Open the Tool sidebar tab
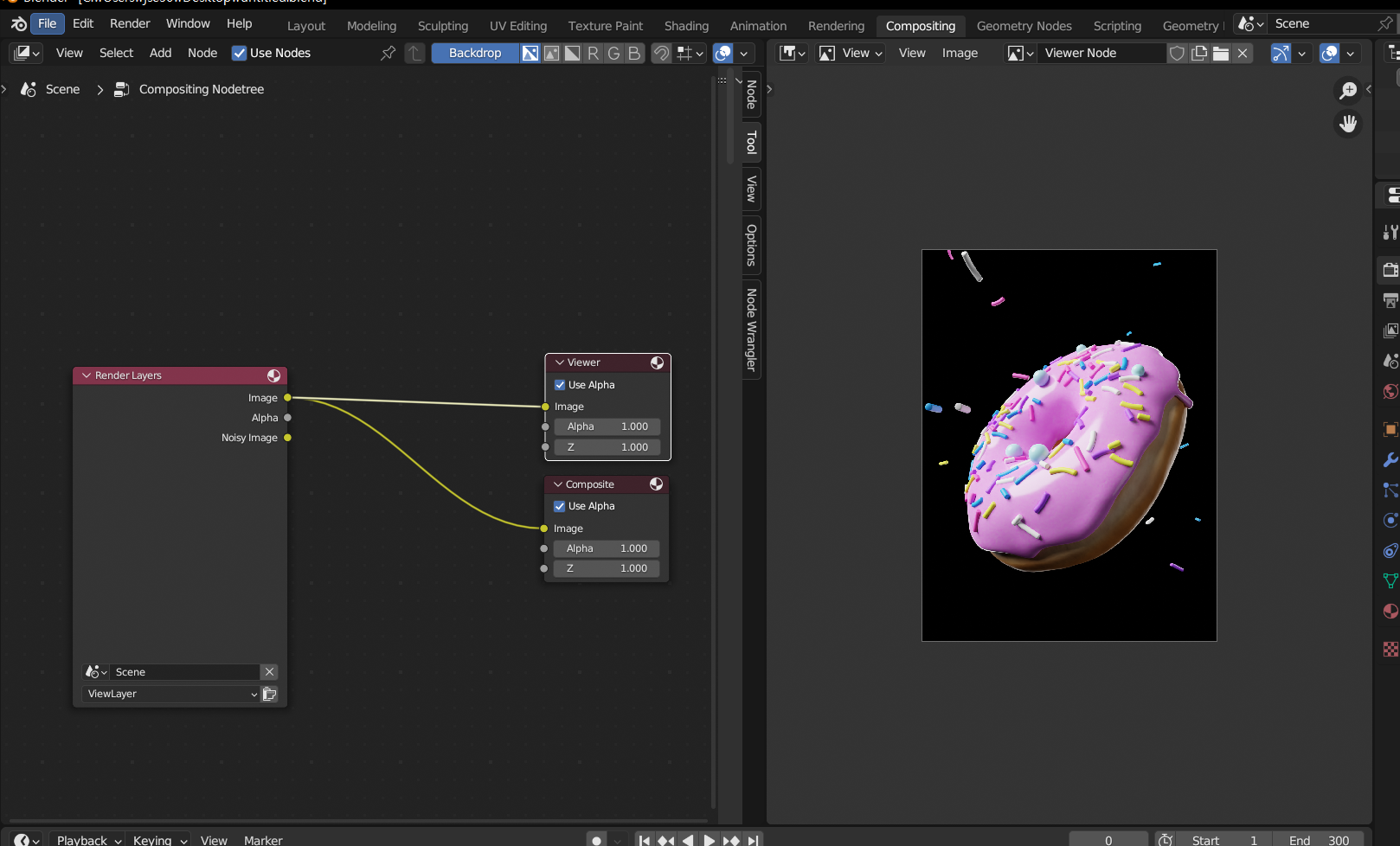The height and width of the screenshot is (846, 1400). click(751, 143)
